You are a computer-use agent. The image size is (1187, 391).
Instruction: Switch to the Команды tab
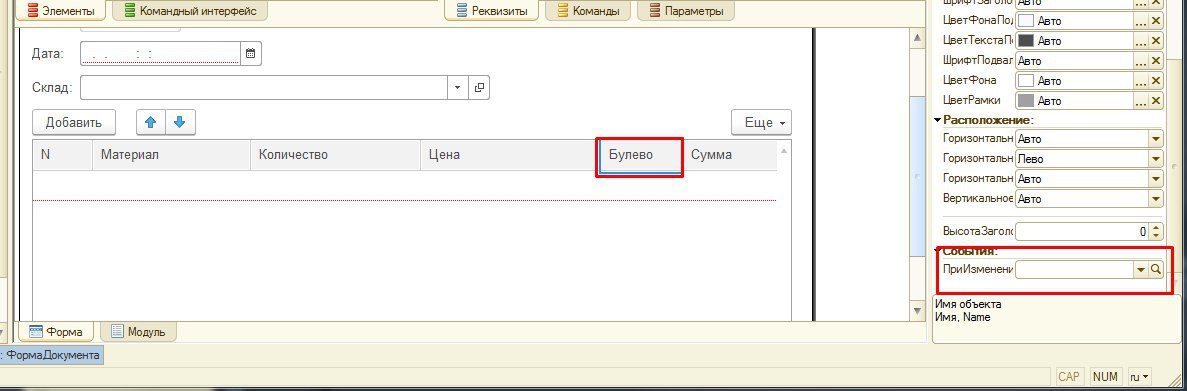(x=587, y=11)
